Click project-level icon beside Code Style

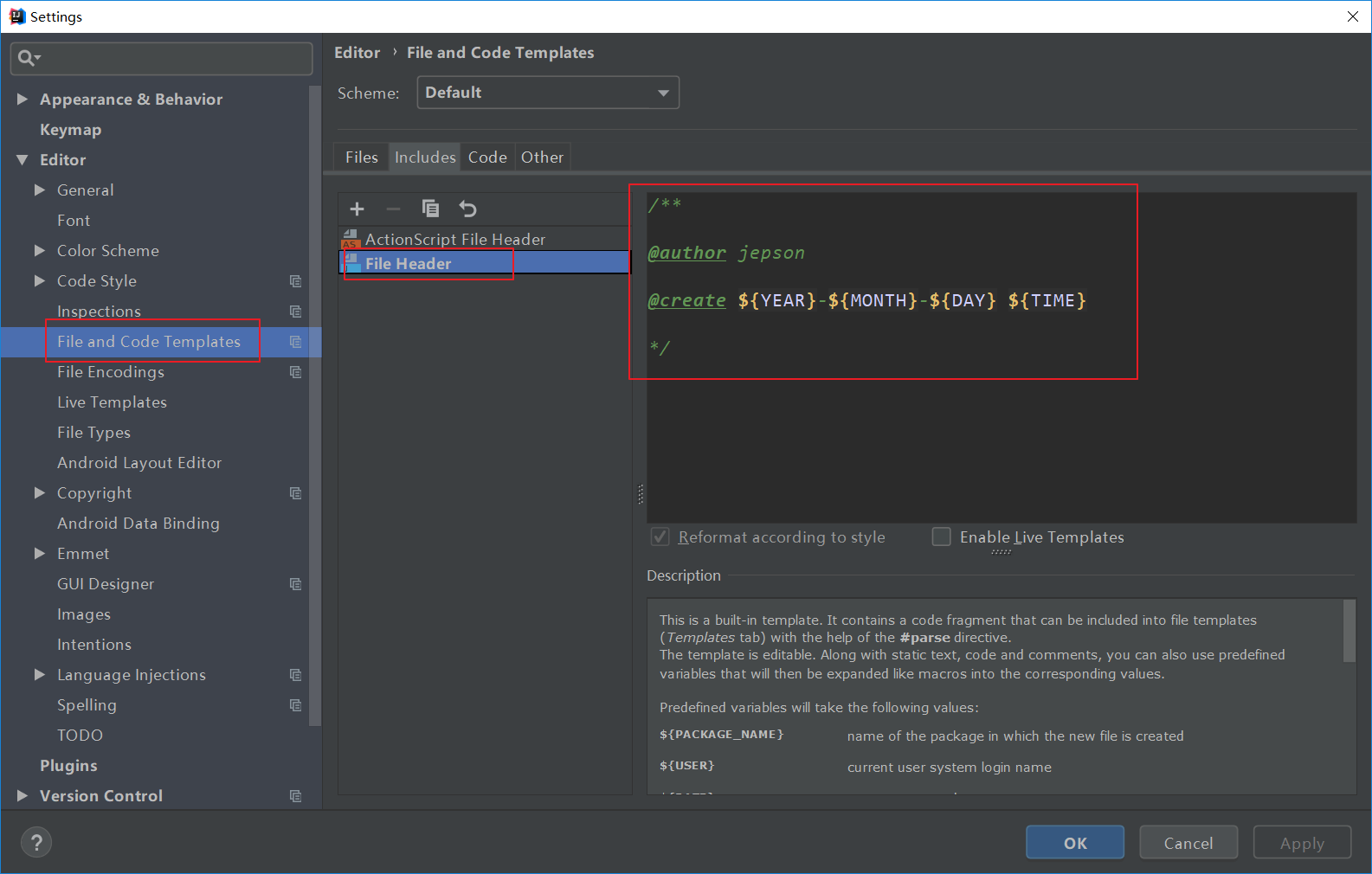point(295,281)
